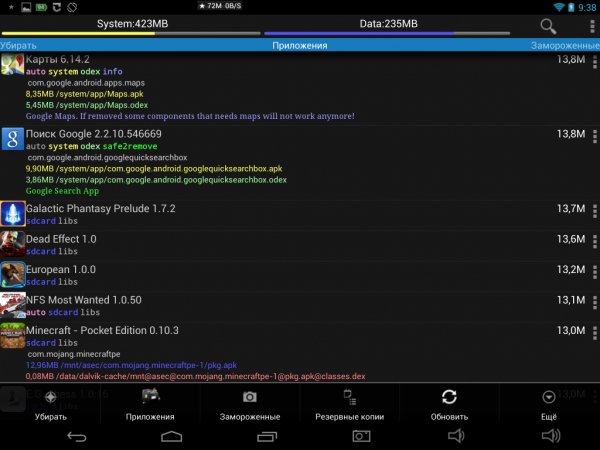Tap Обновить refresh button
600x450 pixels.
point(449,404)
